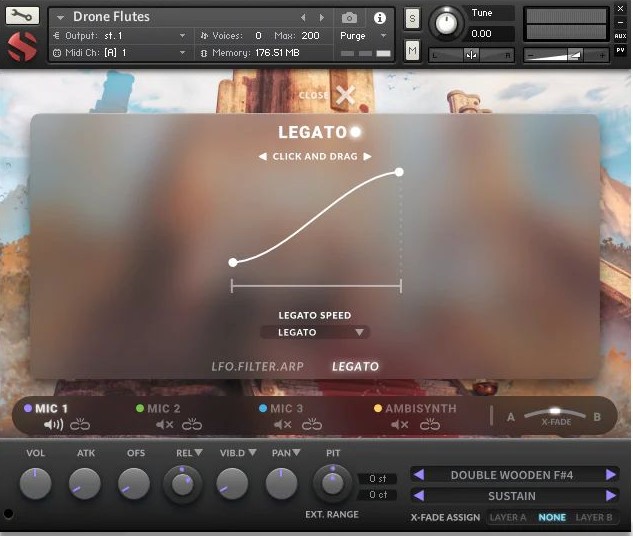Go to next instrument preset arrow
This screenshot has width=633, height=536.
(x=322, y=17)
